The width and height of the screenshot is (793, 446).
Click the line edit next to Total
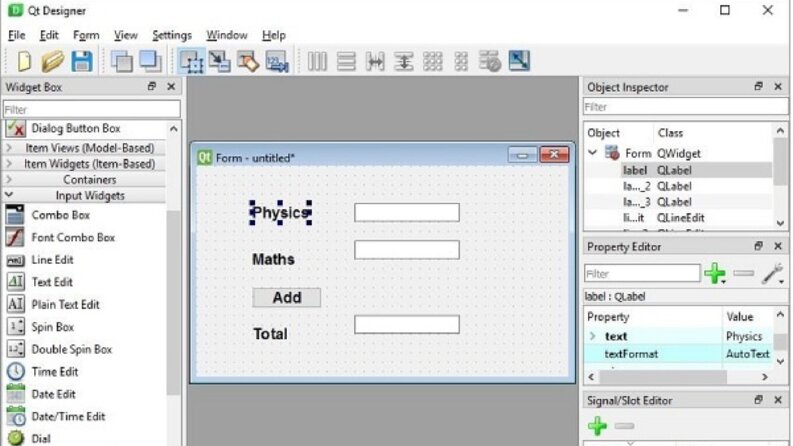point(407,324)
